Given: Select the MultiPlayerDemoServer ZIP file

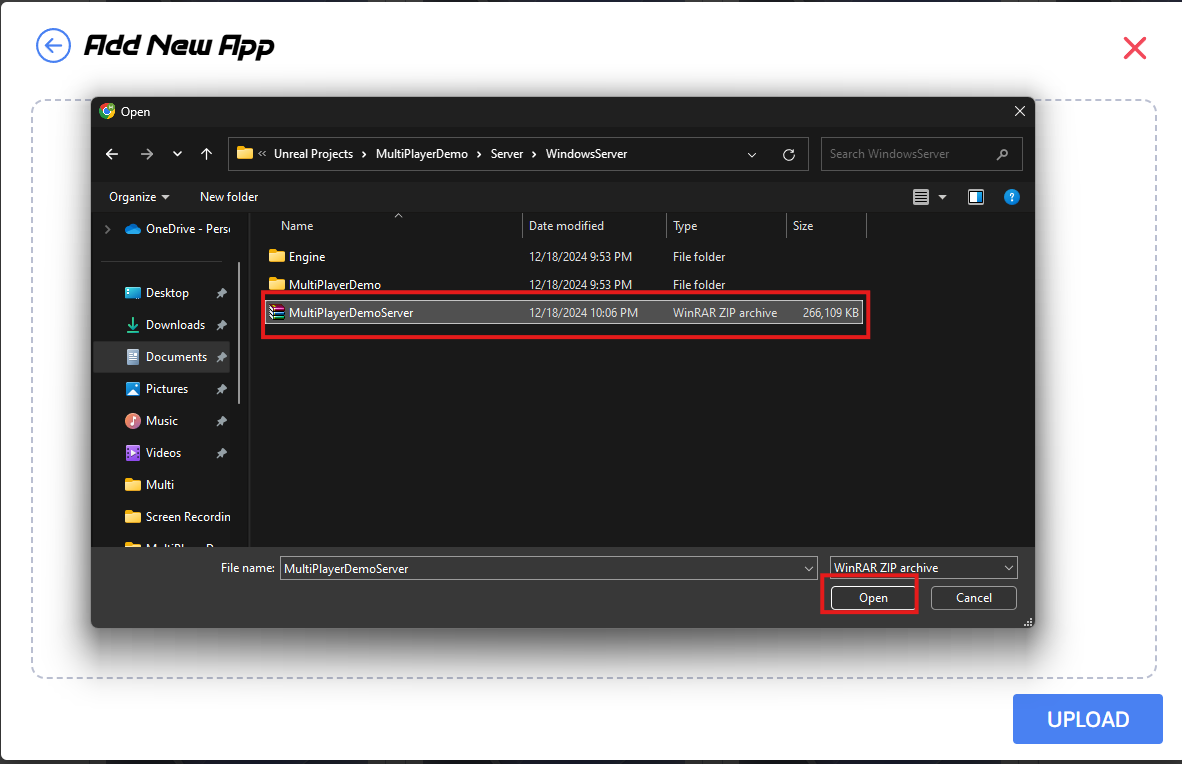Looking at the screenshot, I should click(351, 313).
